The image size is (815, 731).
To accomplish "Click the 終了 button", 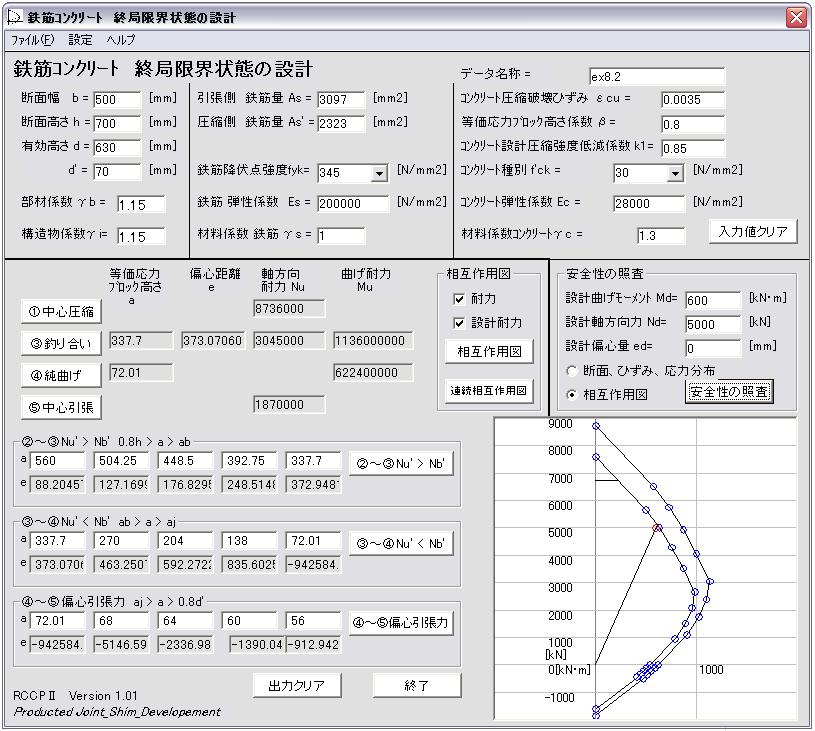I will (x=417, y=685).
